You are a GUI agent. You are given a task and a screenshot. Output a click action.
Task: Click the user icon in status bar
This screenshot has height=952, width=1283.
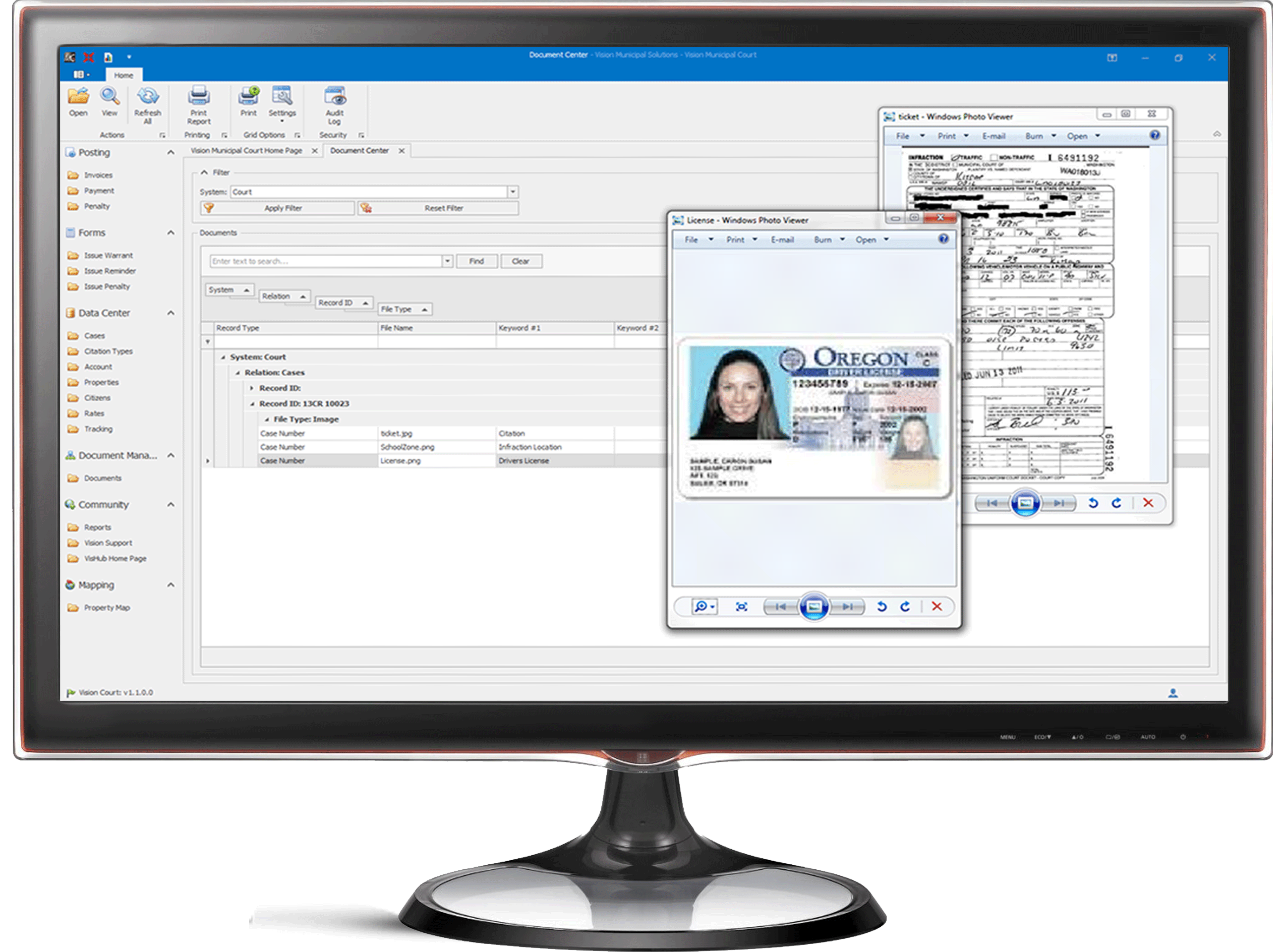click(1173, 693)
